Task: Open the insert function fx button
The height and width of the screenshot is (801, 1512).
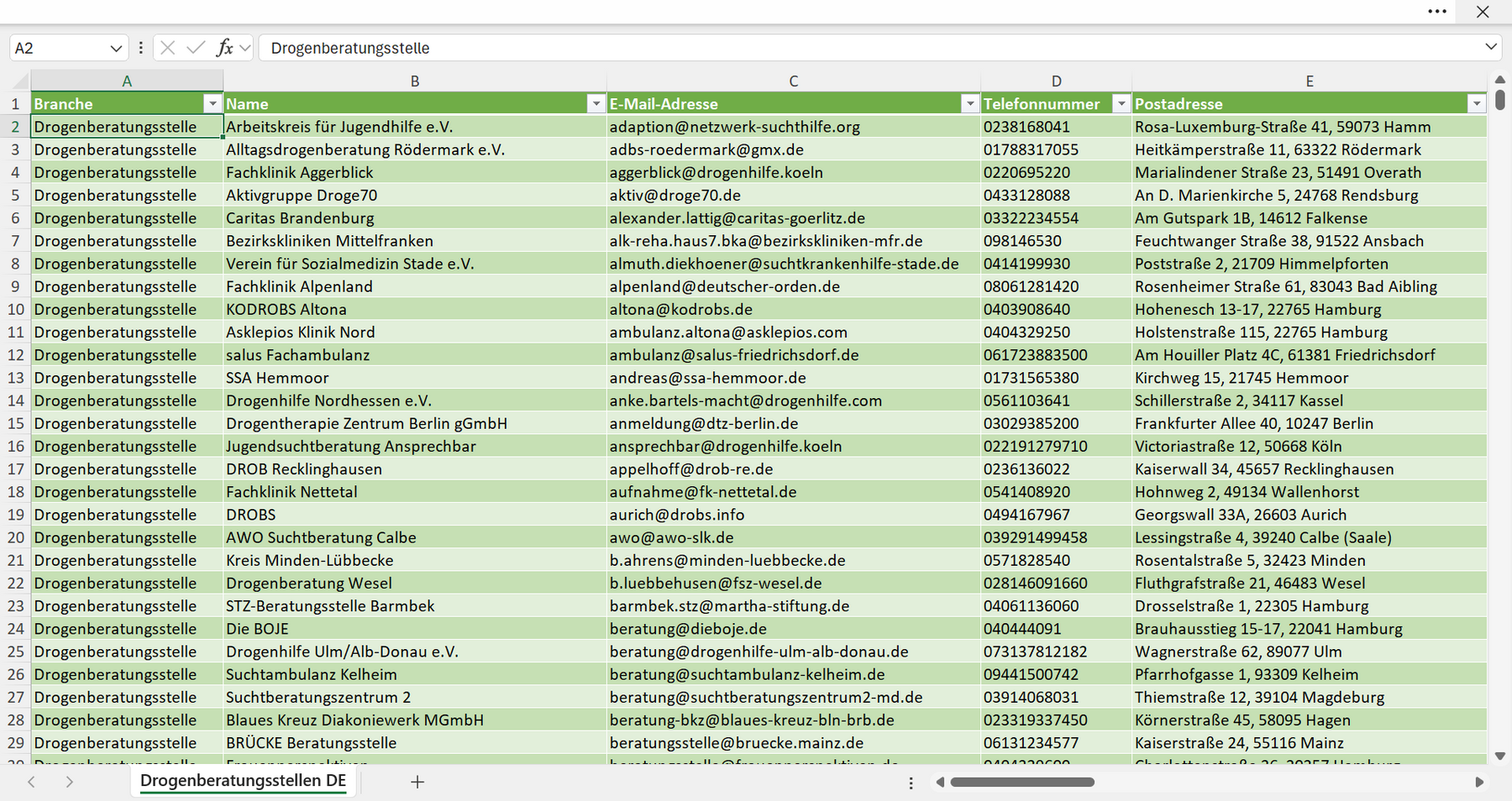Action: pyautogui.click(x=224, y=48)
